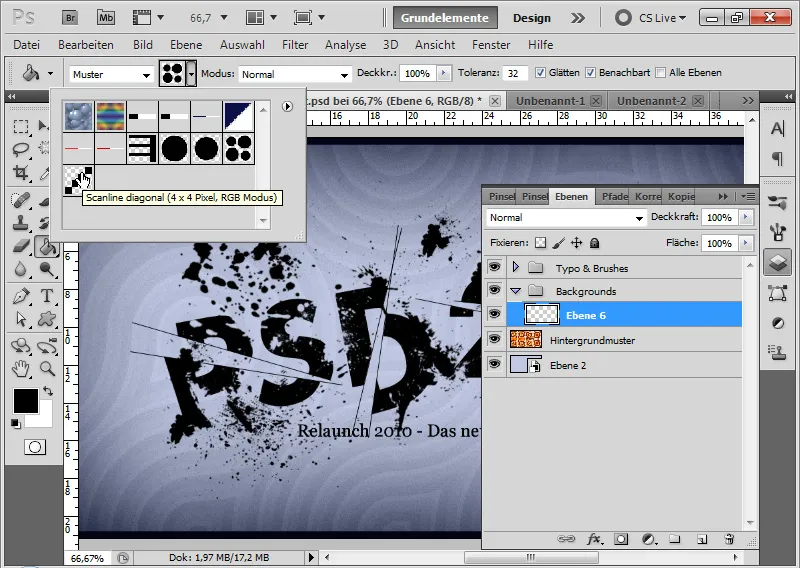Toggle lock transparent pixels icon
The width and height of the screenshot is (800, 568).
click(x=540, y=243)
